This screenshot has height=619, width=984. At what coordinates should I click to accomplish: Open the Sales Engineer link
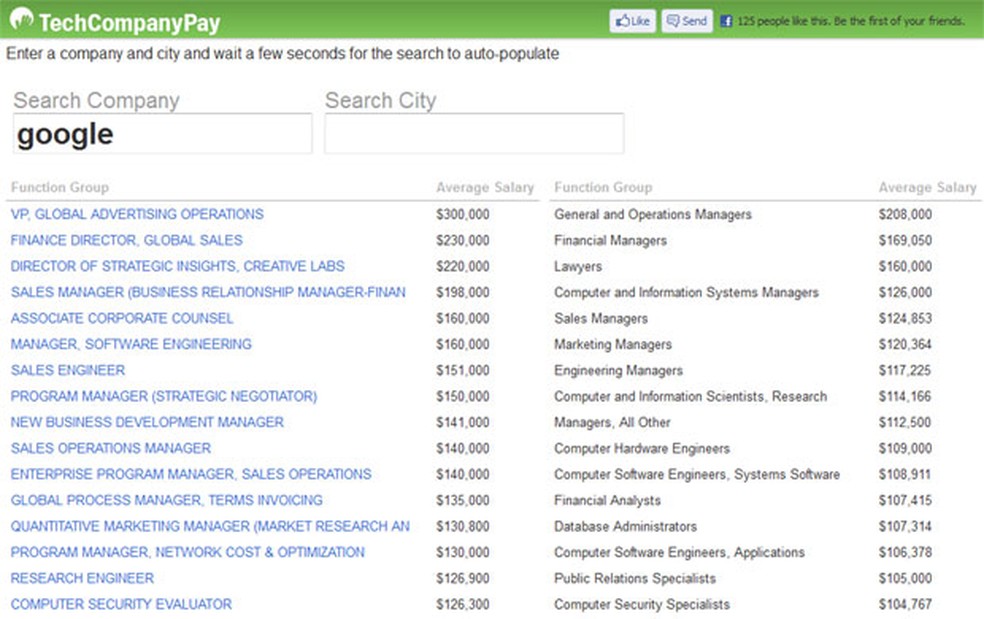click(68, 370)
